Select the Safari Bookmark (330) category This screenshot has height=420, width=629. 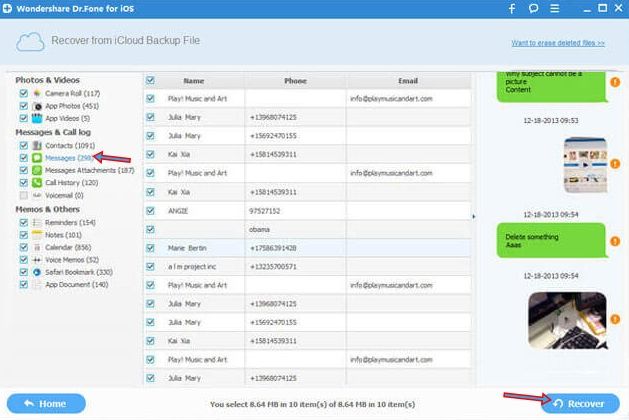click(x=79, y=272)
